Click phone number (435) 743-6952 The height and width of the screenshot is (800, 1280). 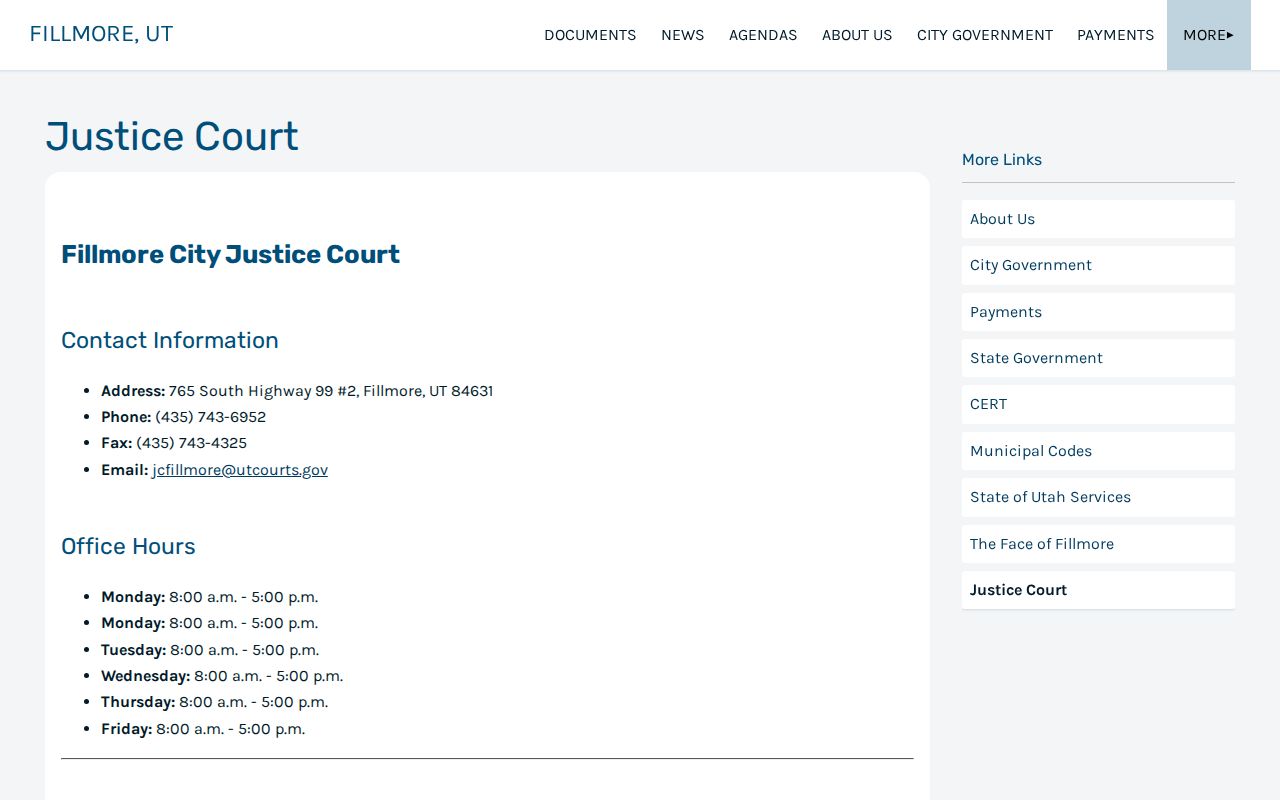[210, 417]
